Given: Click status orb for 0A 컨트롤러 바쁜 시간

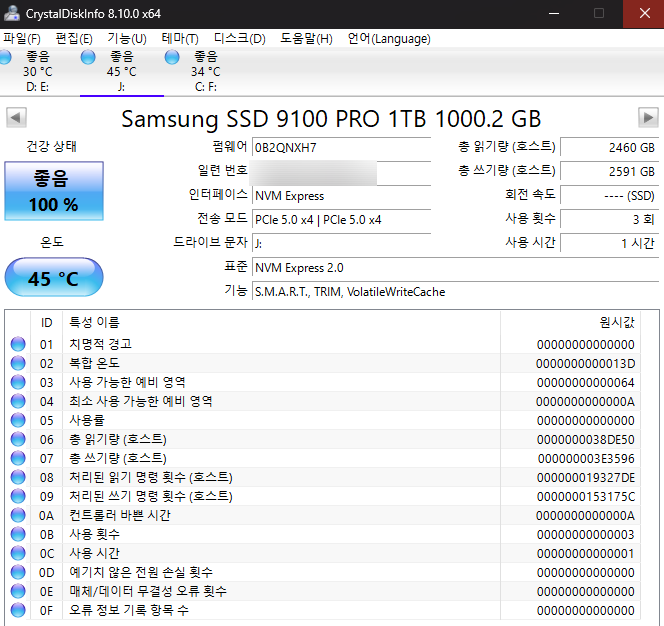Looking at the screenshot, I should (18, 515).
